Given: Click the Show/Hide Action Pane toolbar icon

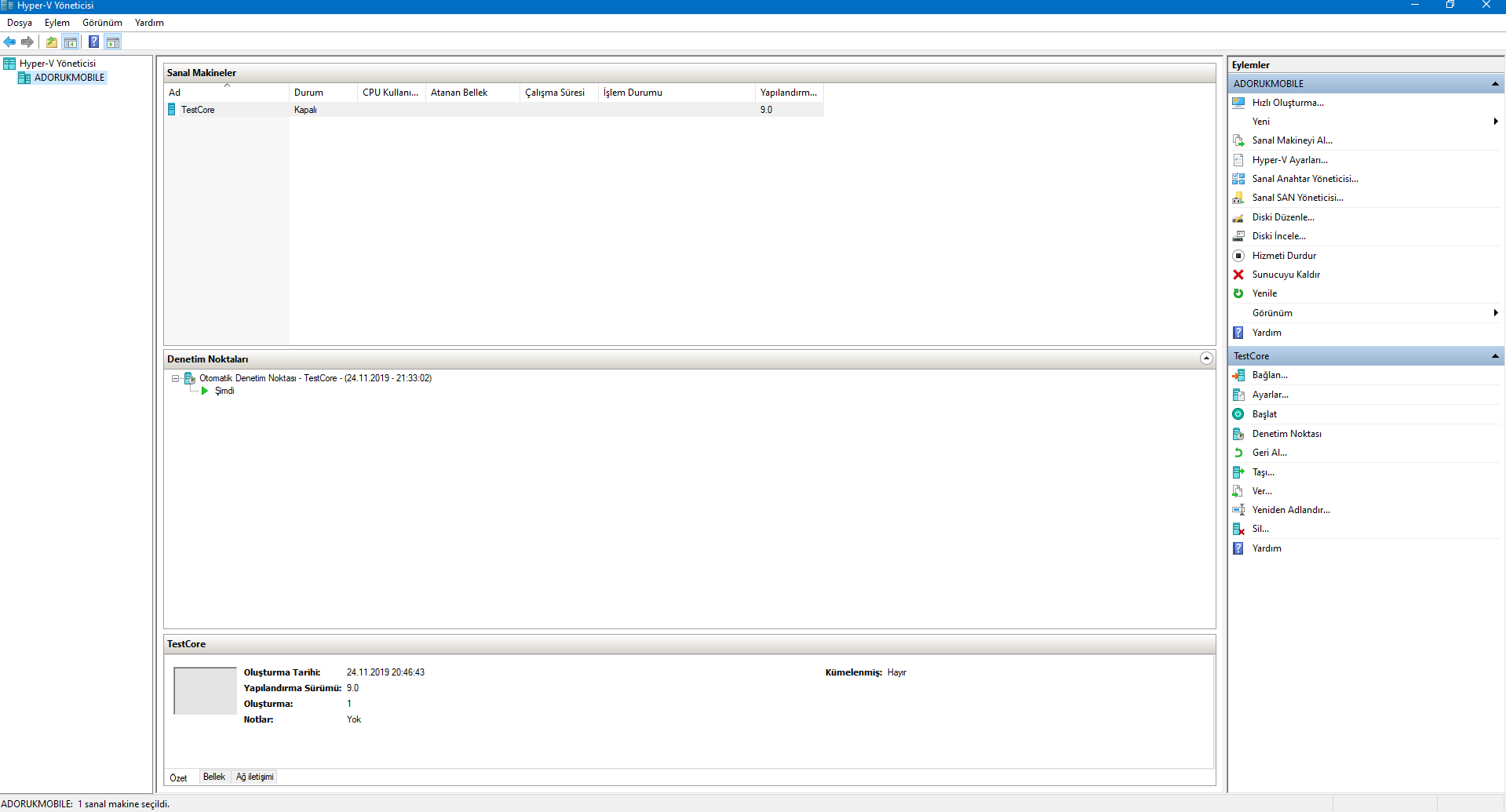Looking at the screenshot, I should pyautogui.click(x=113, y=42).
